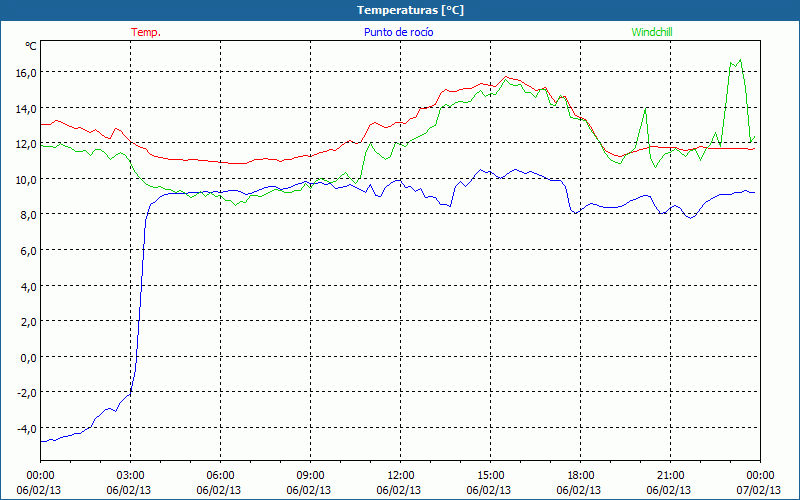The width and height of the screenshot is (800, 500).
Task: Select the red Temp. legend label
Action: tap(146, 32)
